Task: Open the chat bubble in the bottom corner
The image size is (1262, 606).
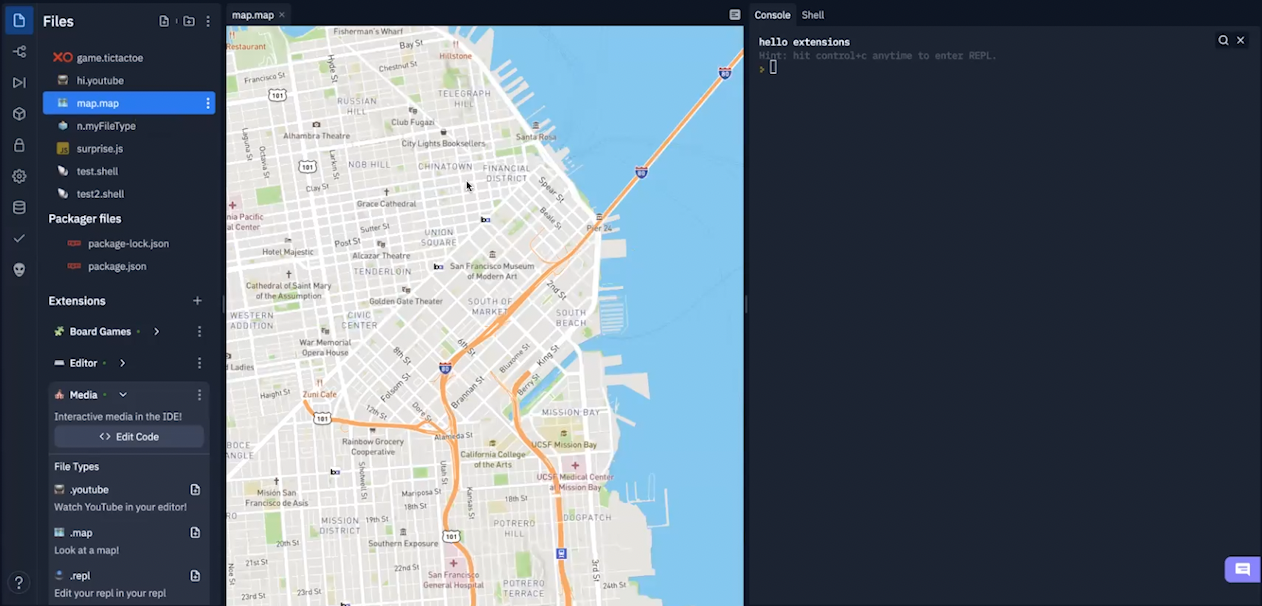Action: 1241,569
